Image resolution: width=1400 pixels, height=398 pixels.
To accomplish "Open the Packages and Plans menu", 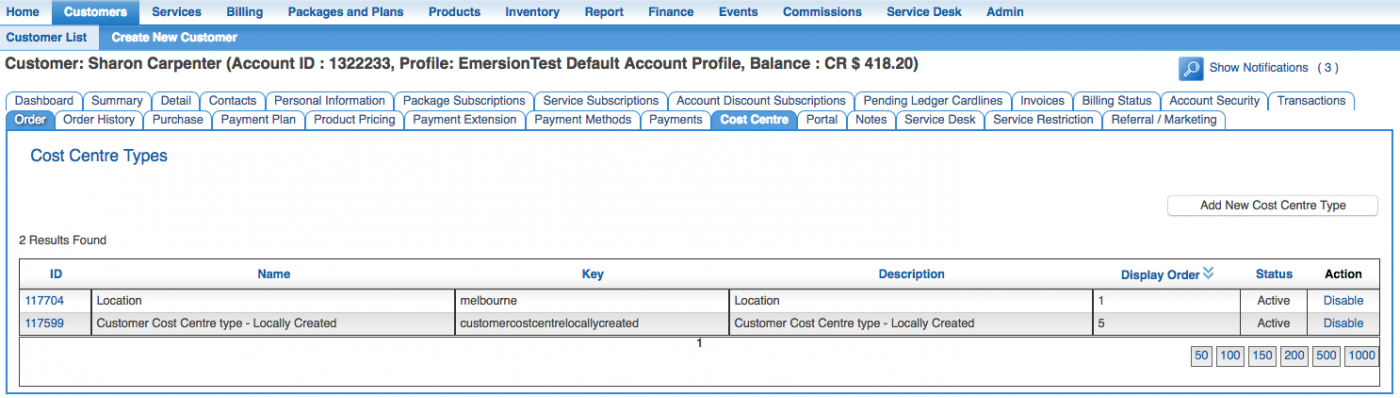I will pos(345,12).
